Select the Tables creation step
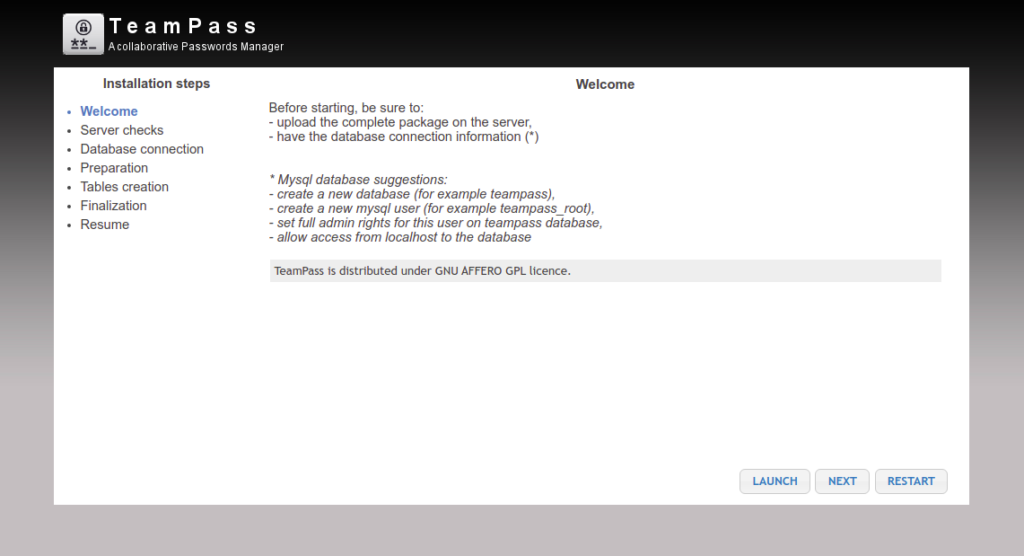Viewport: 1024px width, 556px height. pos(124,187)
